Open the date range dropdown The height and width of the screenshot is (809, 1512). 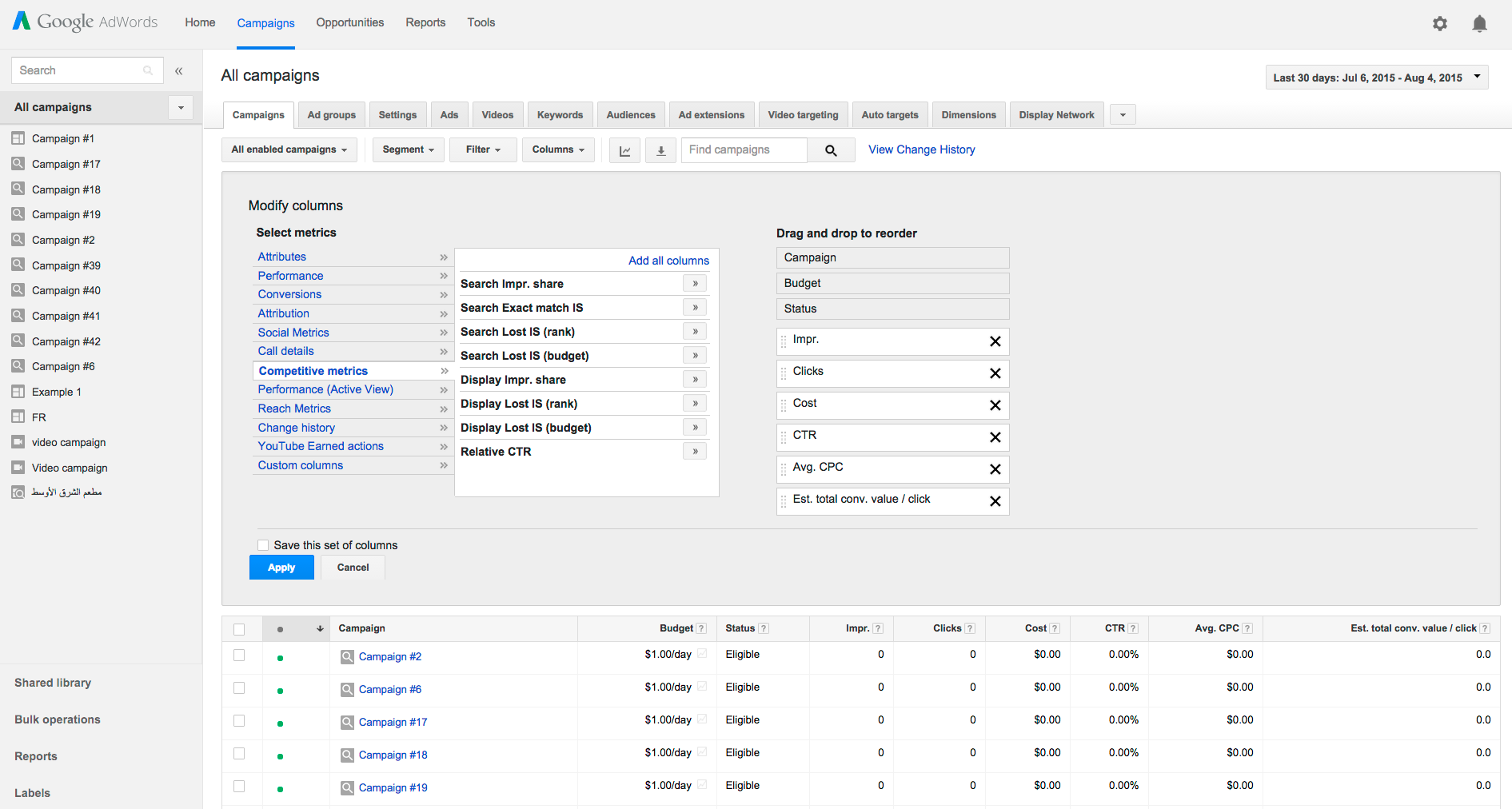pyautogui.click(x=1376, y=78)
